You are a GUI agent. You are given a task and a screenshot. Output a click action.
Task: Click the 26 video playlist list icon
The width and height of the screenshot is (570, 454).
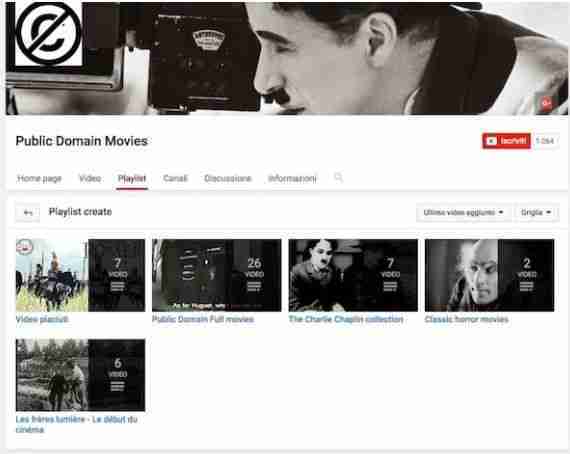pyautogui.click(x=254, y=286)
